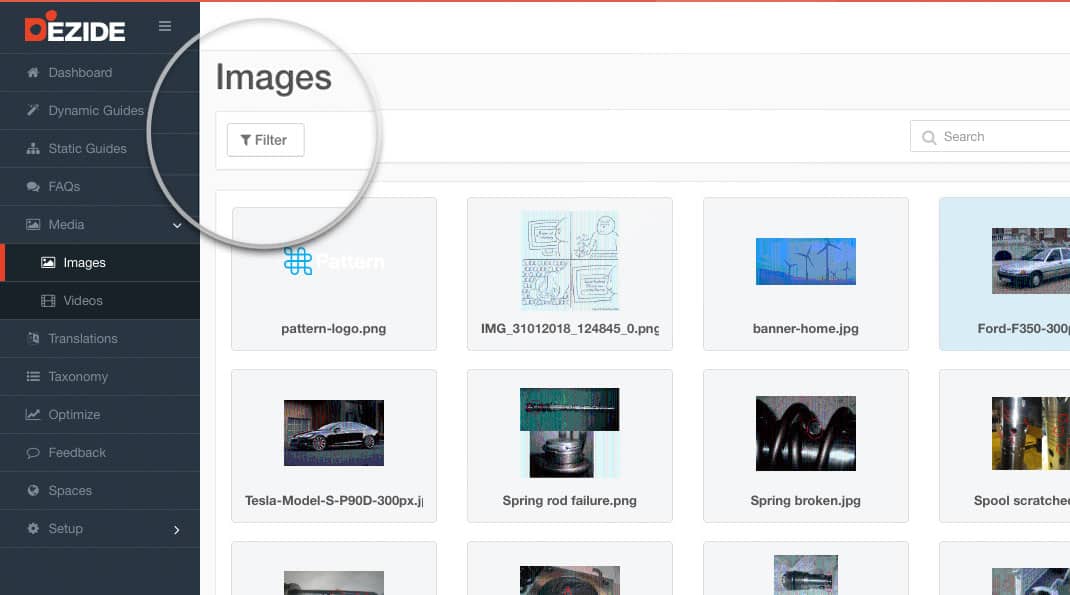Image resolution: width=1070 pixels, height=595 pixels.
Task: Click the Feedback comment icon
Action: pyautogui.click(x=33, y=453)
